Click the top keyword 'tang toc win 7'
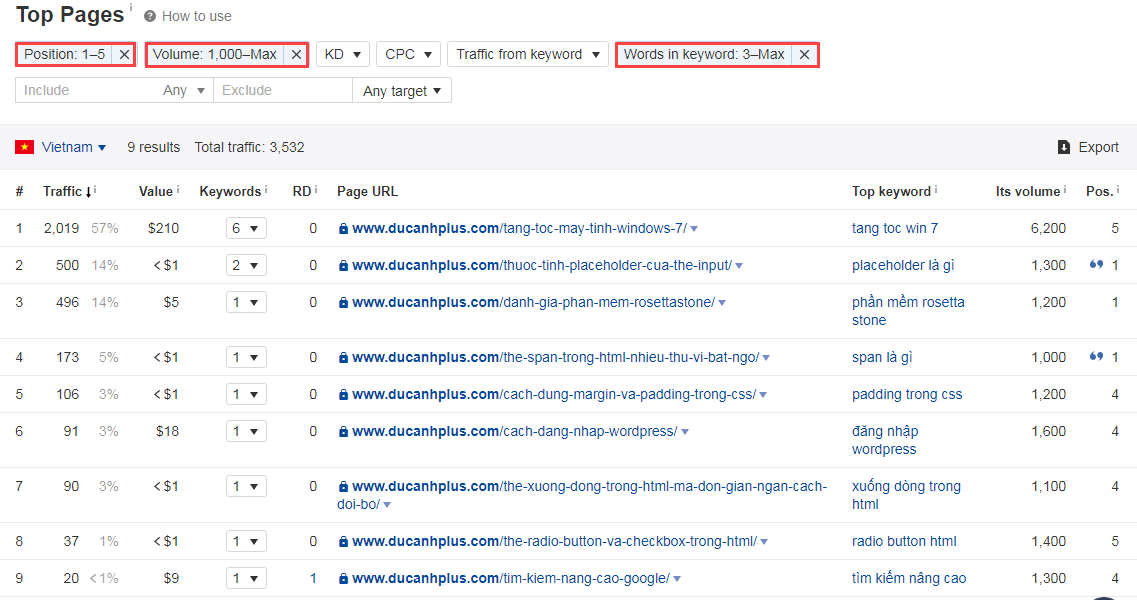This screenshot has height=600, width=1137. click(894, 228)
